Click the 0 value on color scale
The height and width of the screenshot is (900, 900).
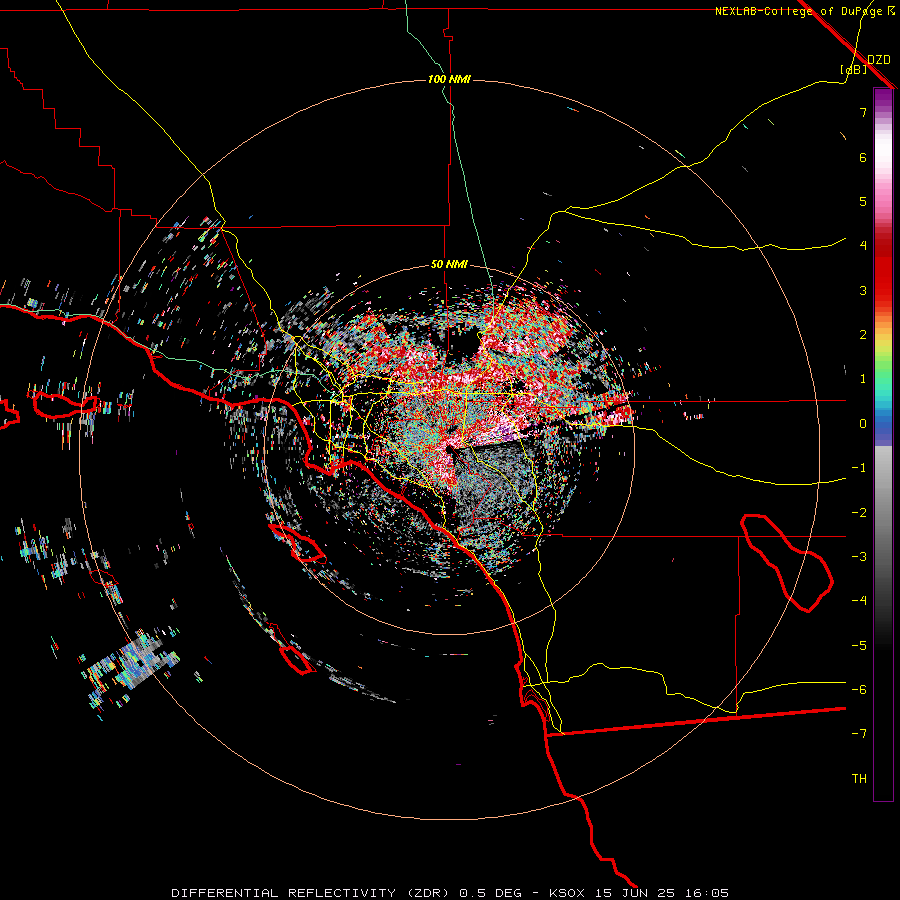(863, 423)
